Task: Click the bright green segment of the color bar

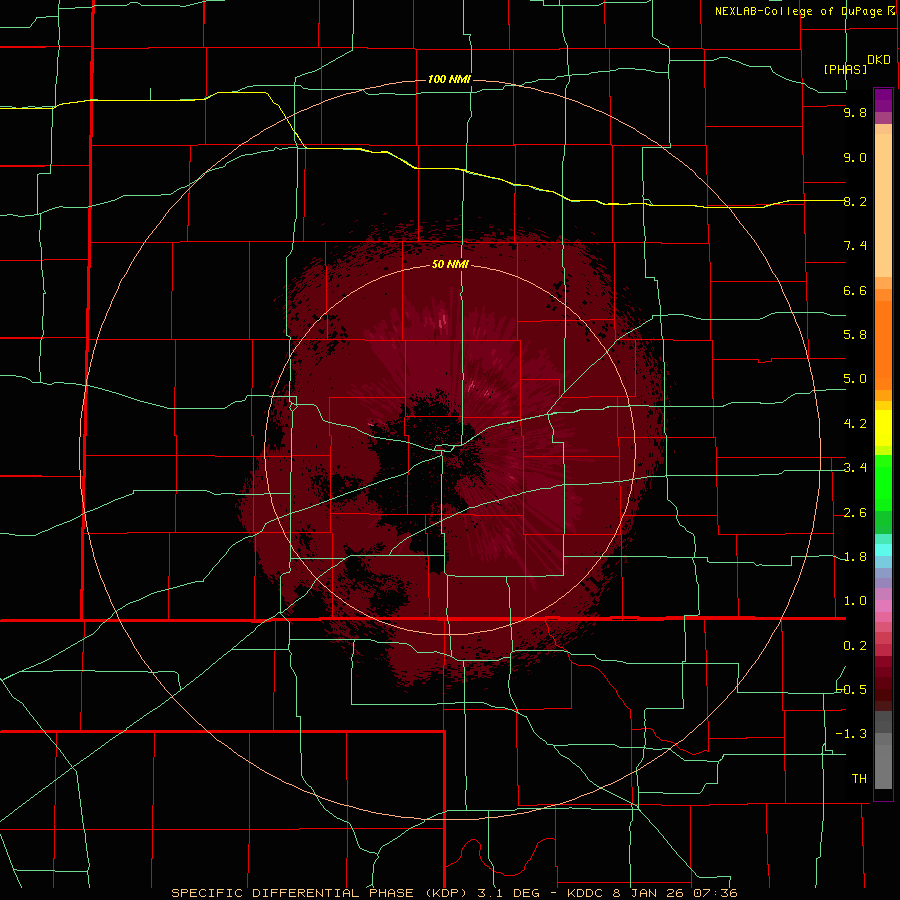Action: tap(883, 483)
